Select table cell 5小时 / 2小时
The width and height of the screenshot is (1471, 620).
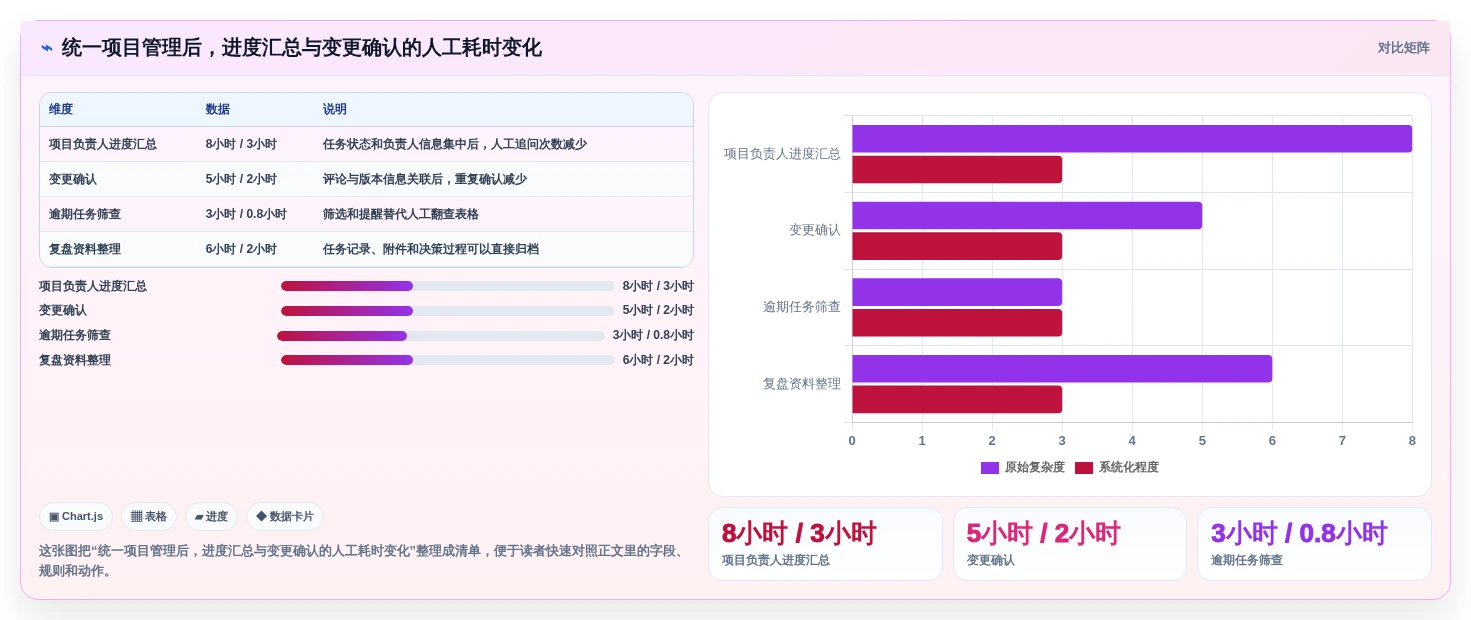click(241, 179)
